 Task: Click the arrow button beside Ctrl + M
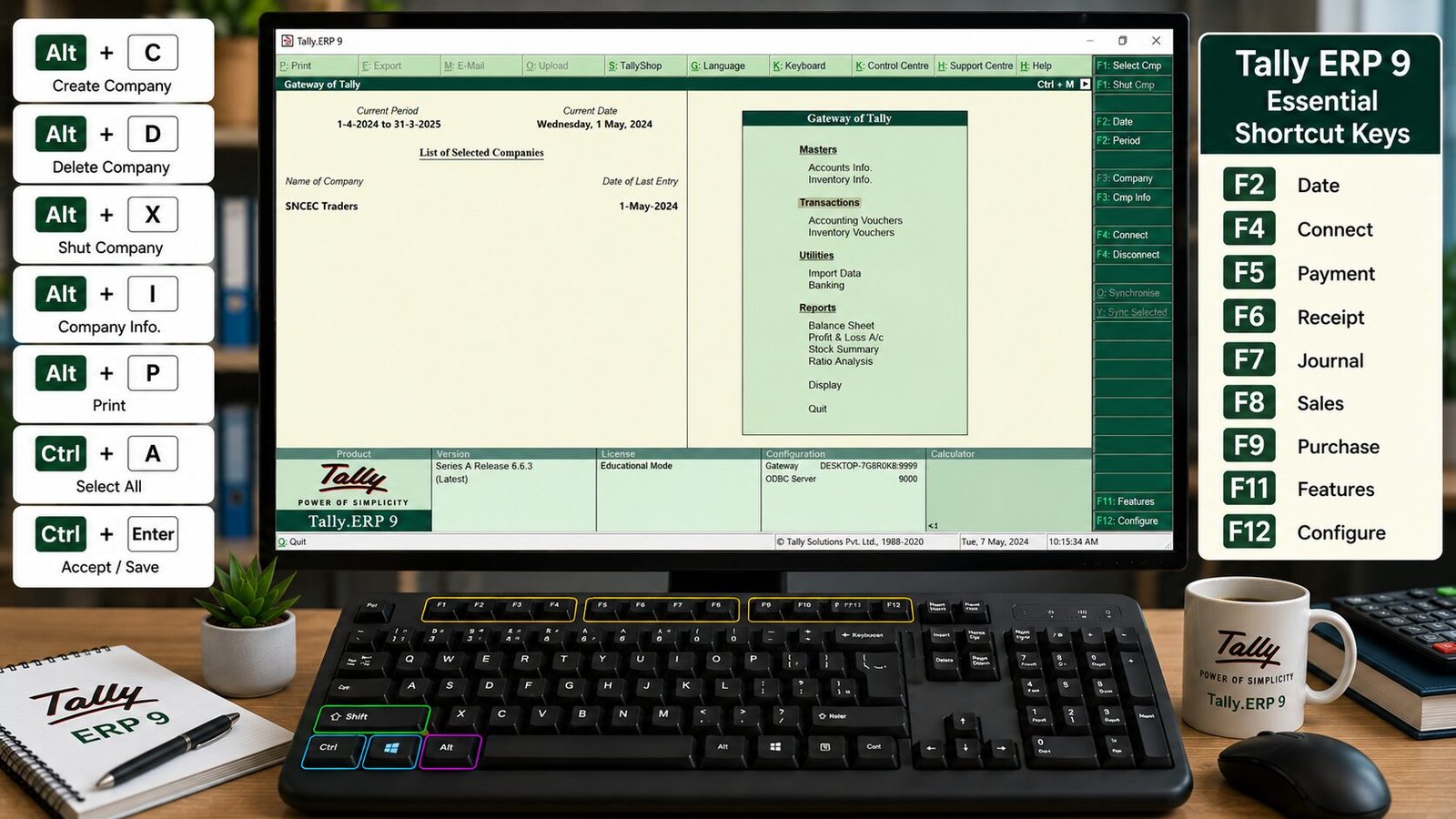click(1085, 84)
